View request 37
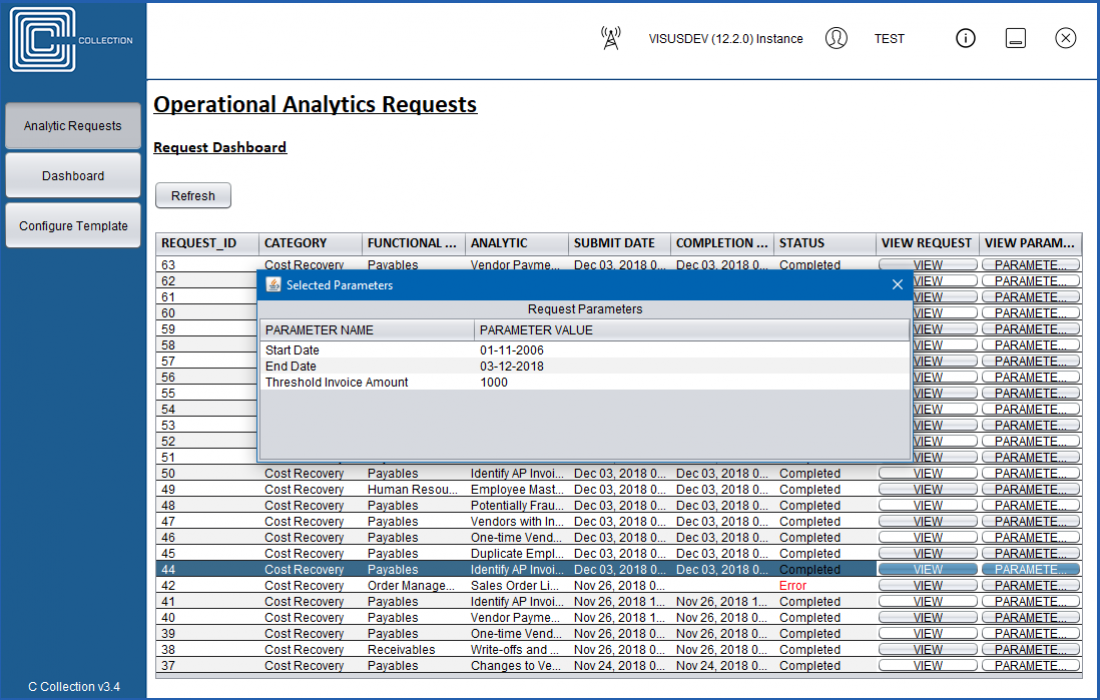Image resolution: width=1100 pixels, height=700 pixels. 927,666
